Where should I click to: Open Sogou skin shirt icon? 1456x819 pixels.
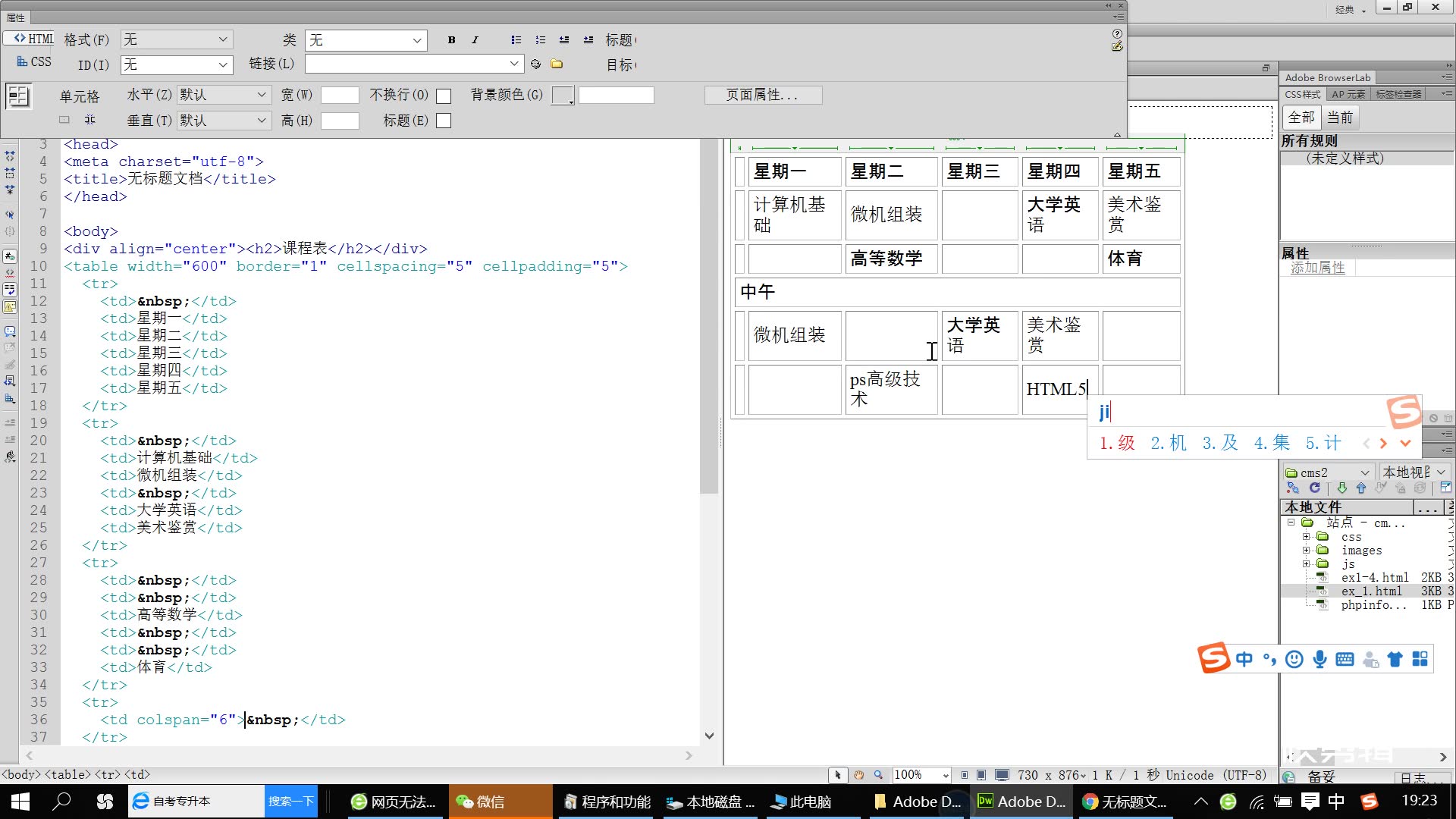(x=1395, y=659)
